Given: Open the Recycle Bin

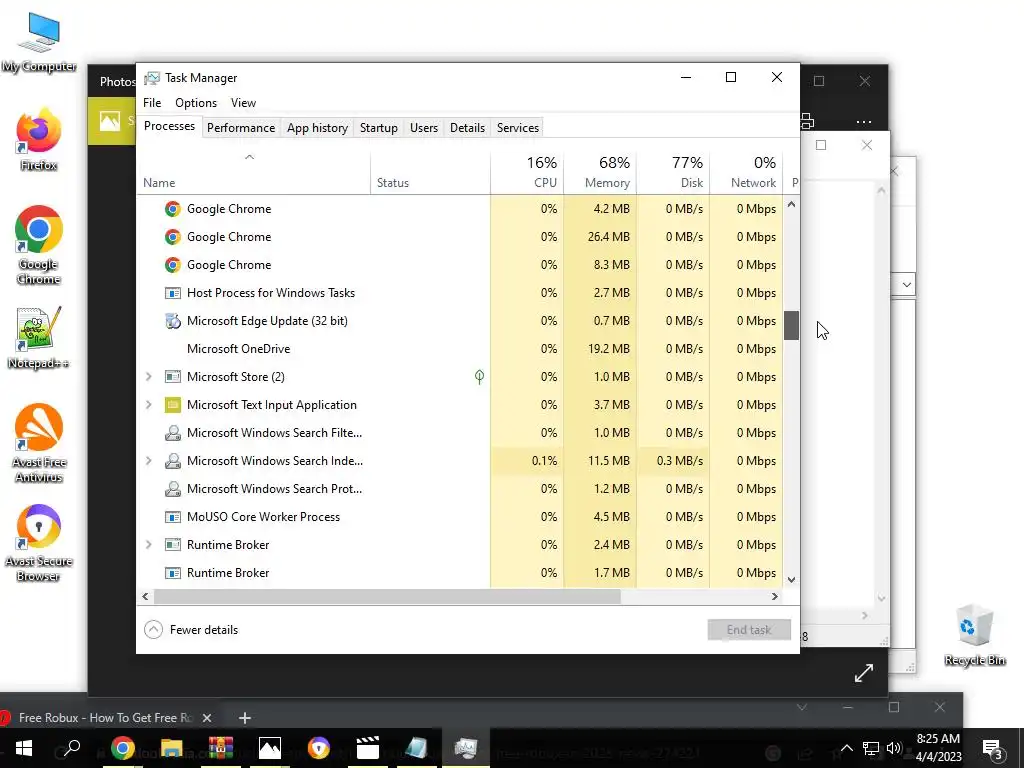Looking at the screenshot, I should click(x=974, y=635).
